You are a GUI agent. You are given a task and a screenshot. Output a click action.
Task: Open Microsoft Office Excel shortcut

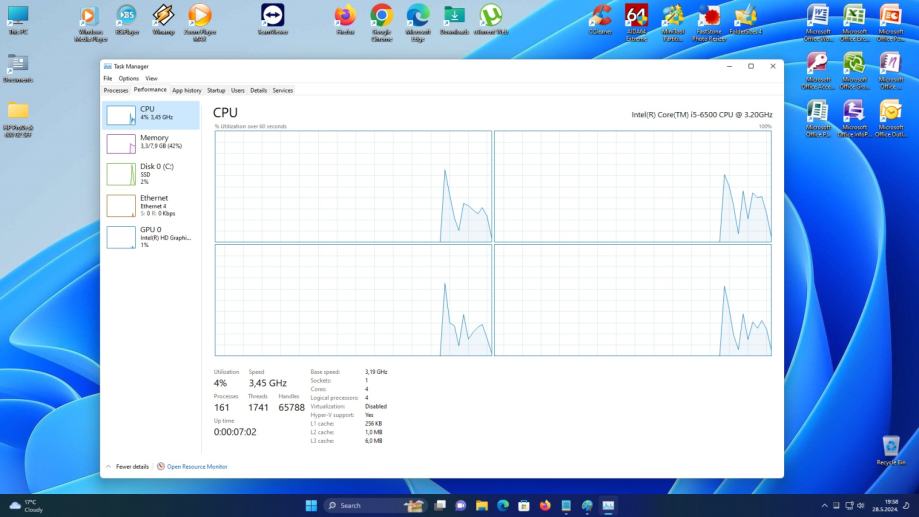pos(854,23)
